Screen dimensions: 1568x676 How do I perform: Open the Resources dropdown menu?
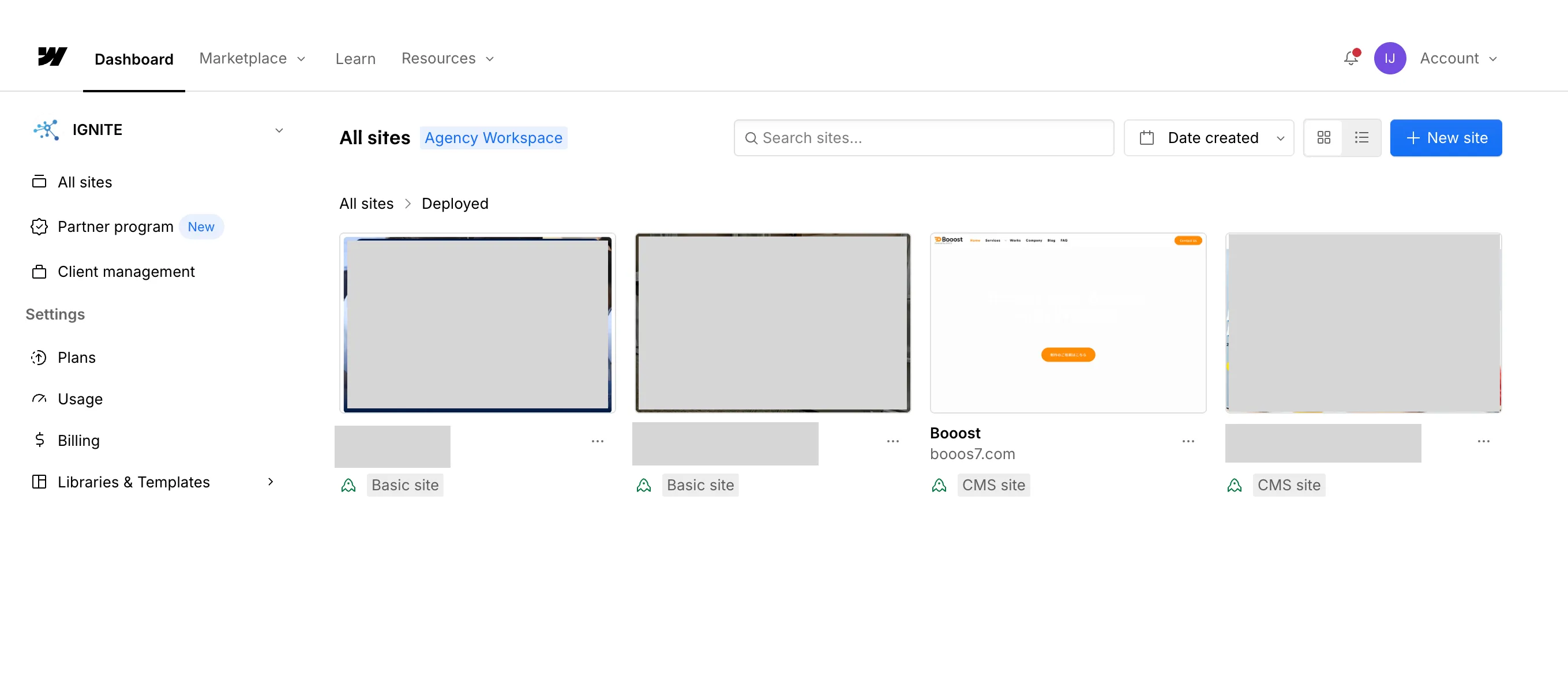coord(448,58)
